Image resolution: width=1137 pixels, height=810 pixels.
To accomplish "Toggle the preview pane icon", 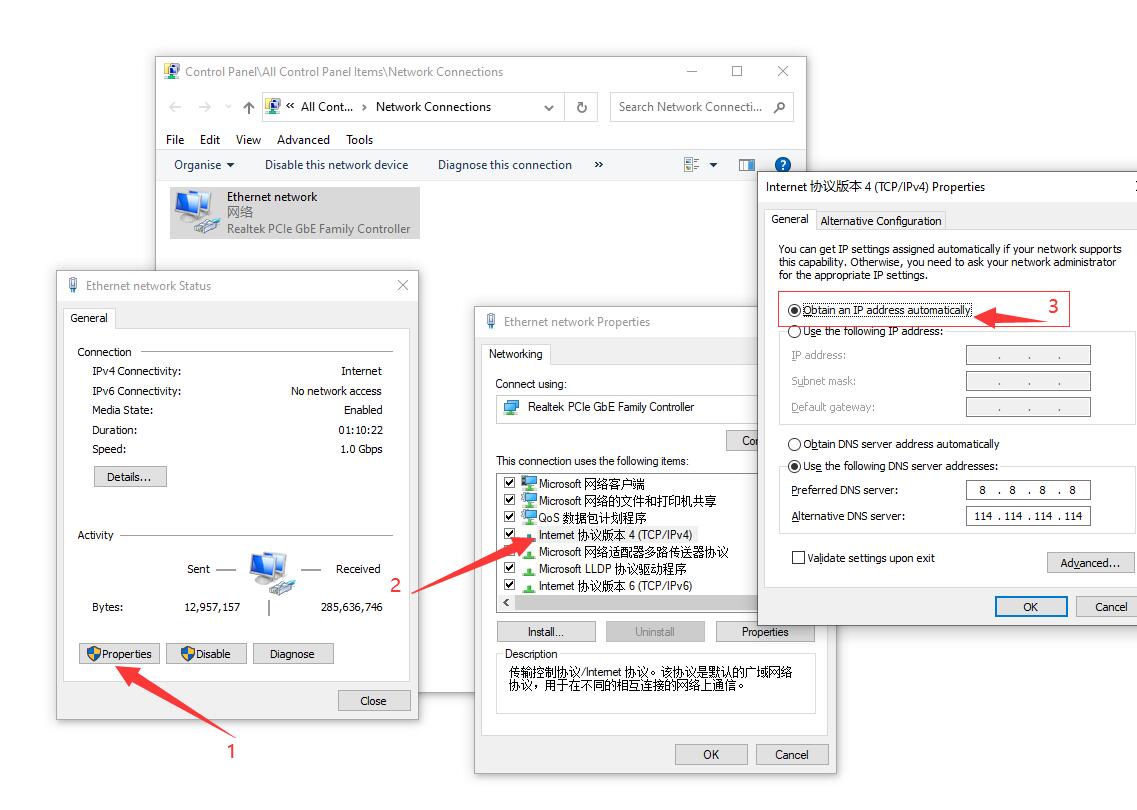I will click(746, 165).
